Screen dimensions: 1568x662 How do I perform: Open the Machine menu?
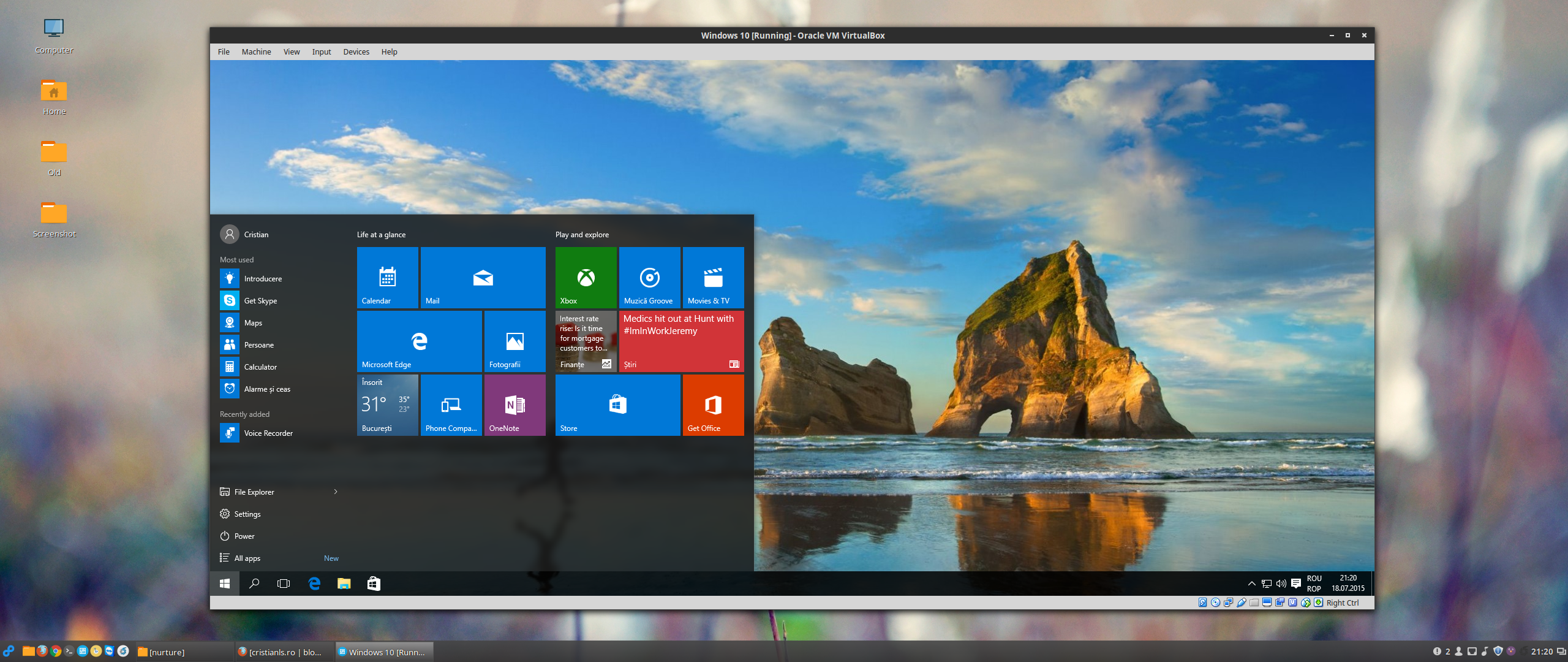point(256,52)
